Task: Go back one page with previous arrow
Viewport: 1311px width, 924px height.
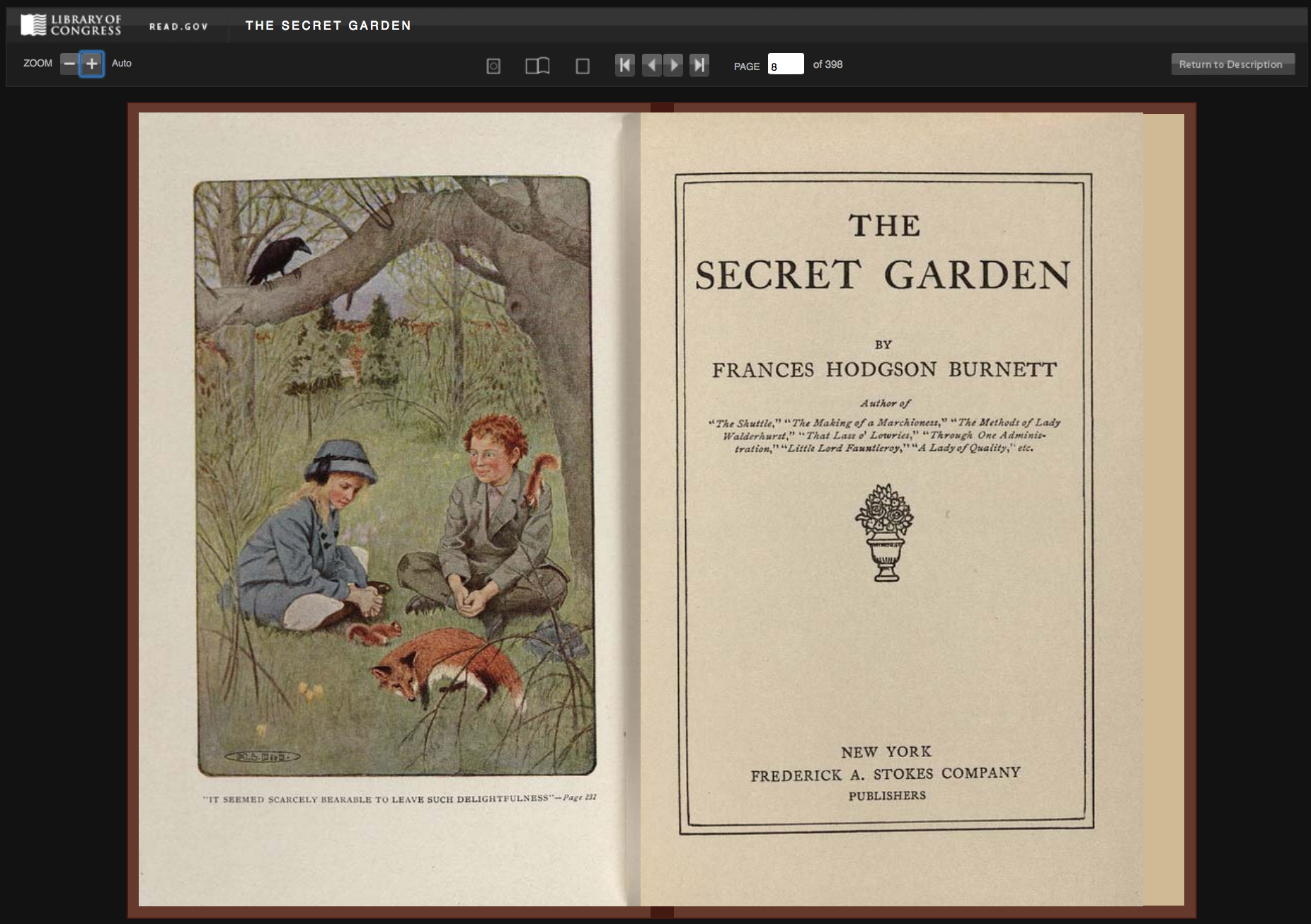Action: tap(653, 64)
